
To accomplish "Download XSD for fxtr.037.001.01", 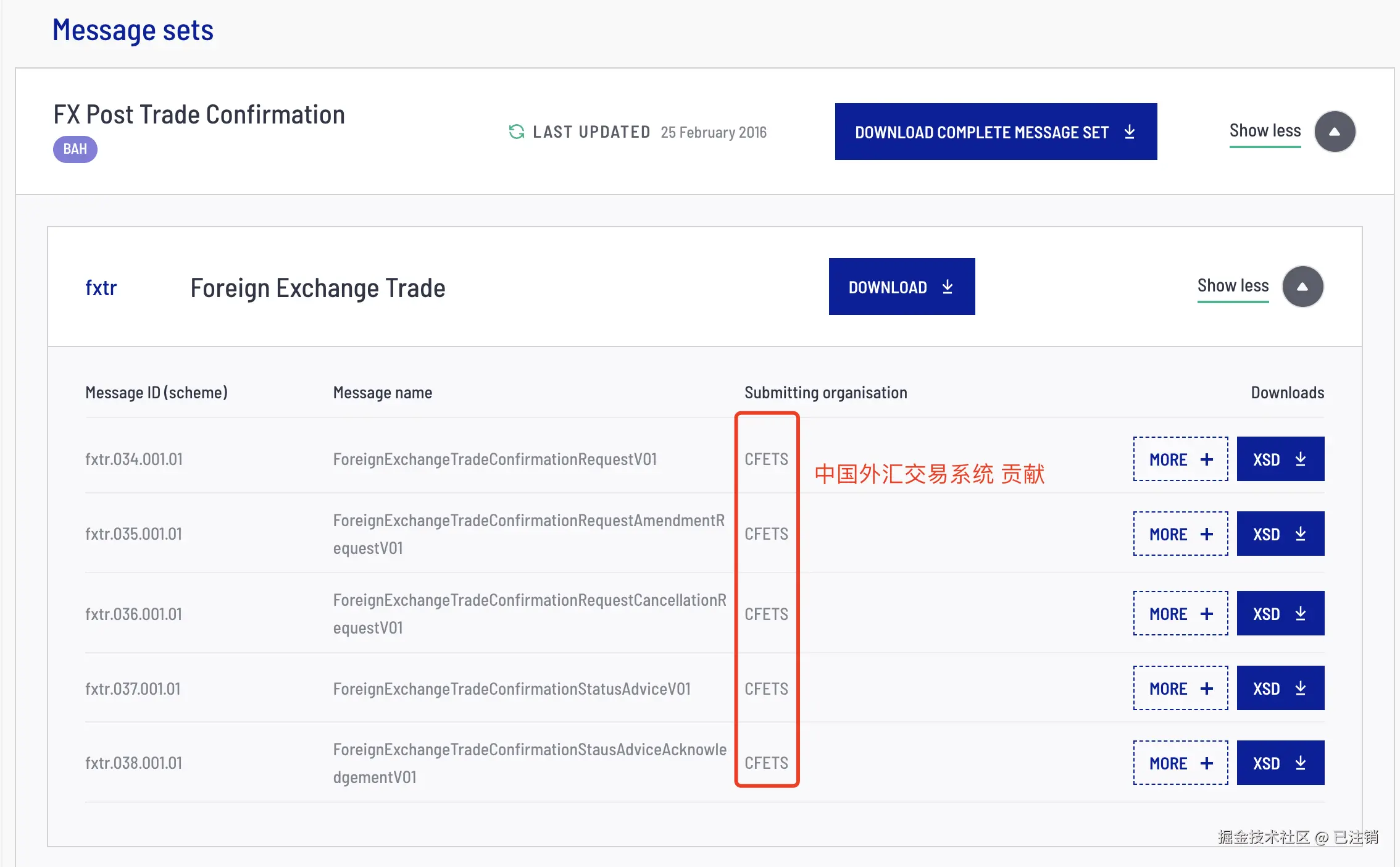I will click(x=1280, y=688).
